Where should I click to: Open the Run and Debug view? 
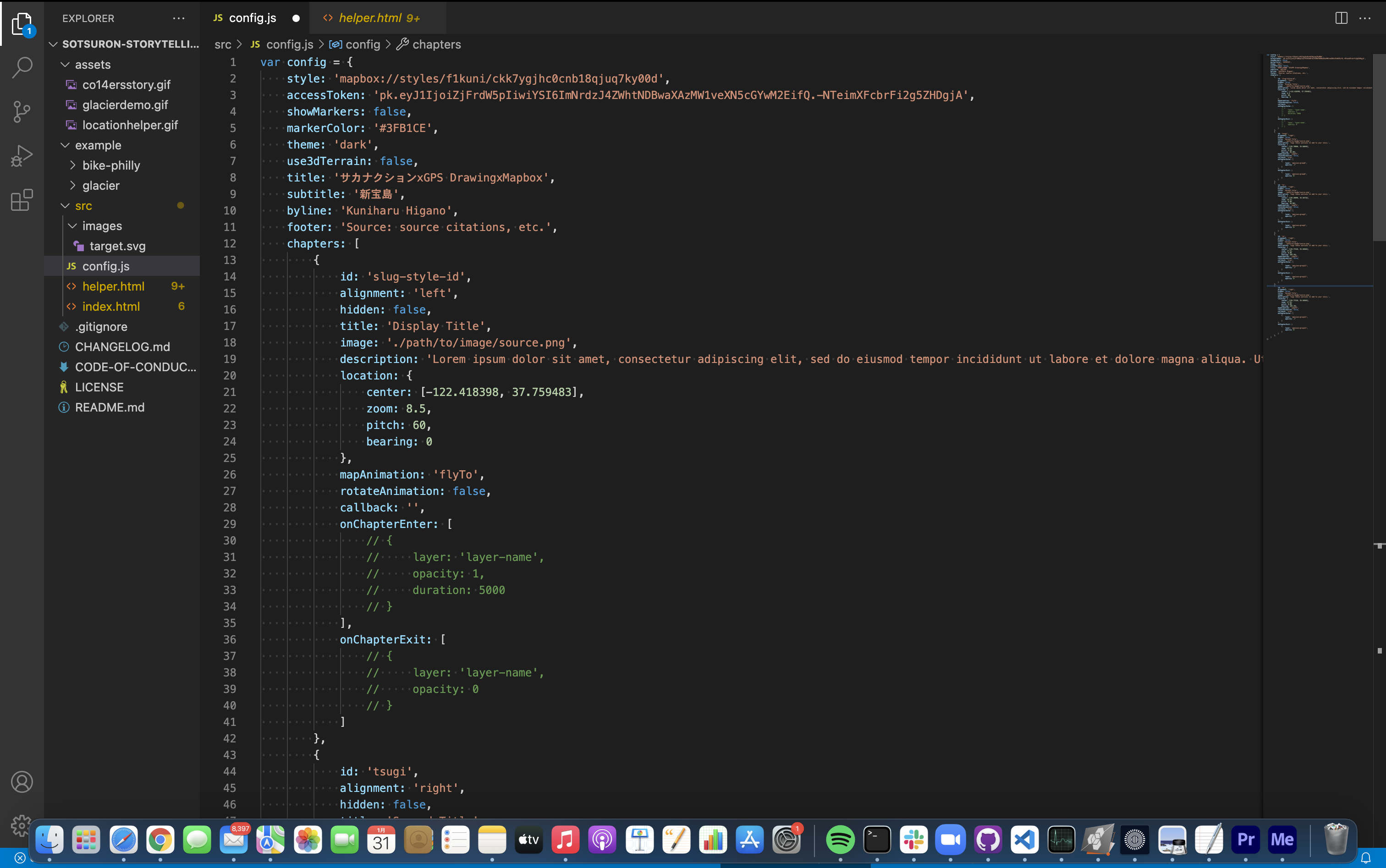22,155
